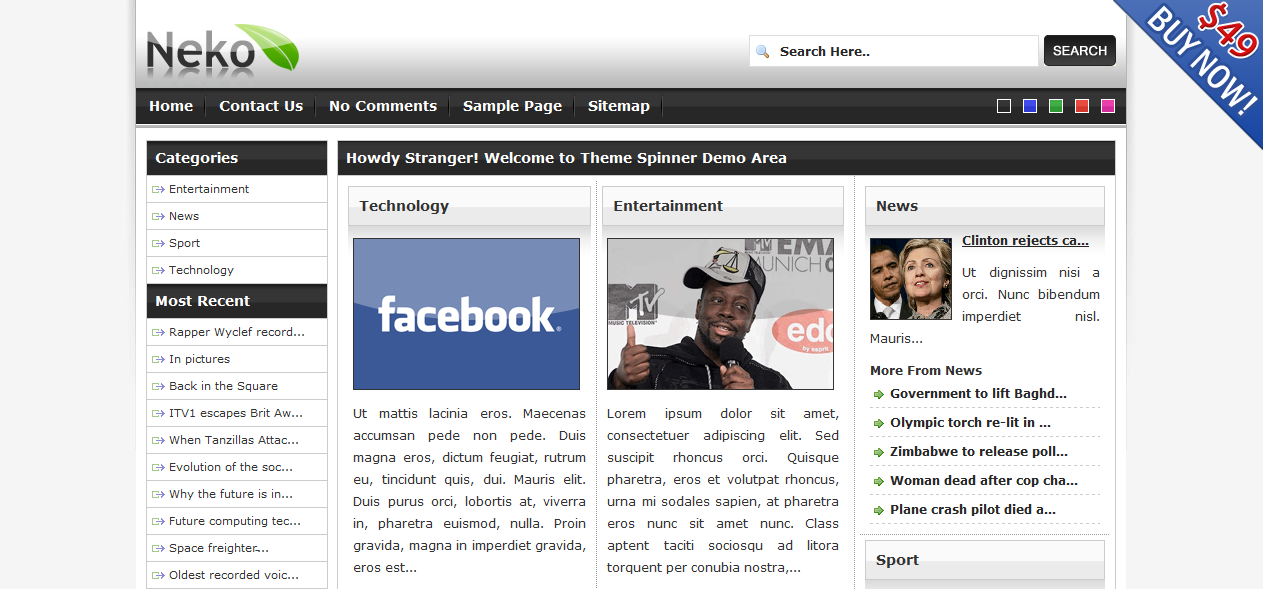Image resolution: width=1263 pixels, height=589 pixels.
Task: Open Evolution of the soc post
Action: pos(231,467)
